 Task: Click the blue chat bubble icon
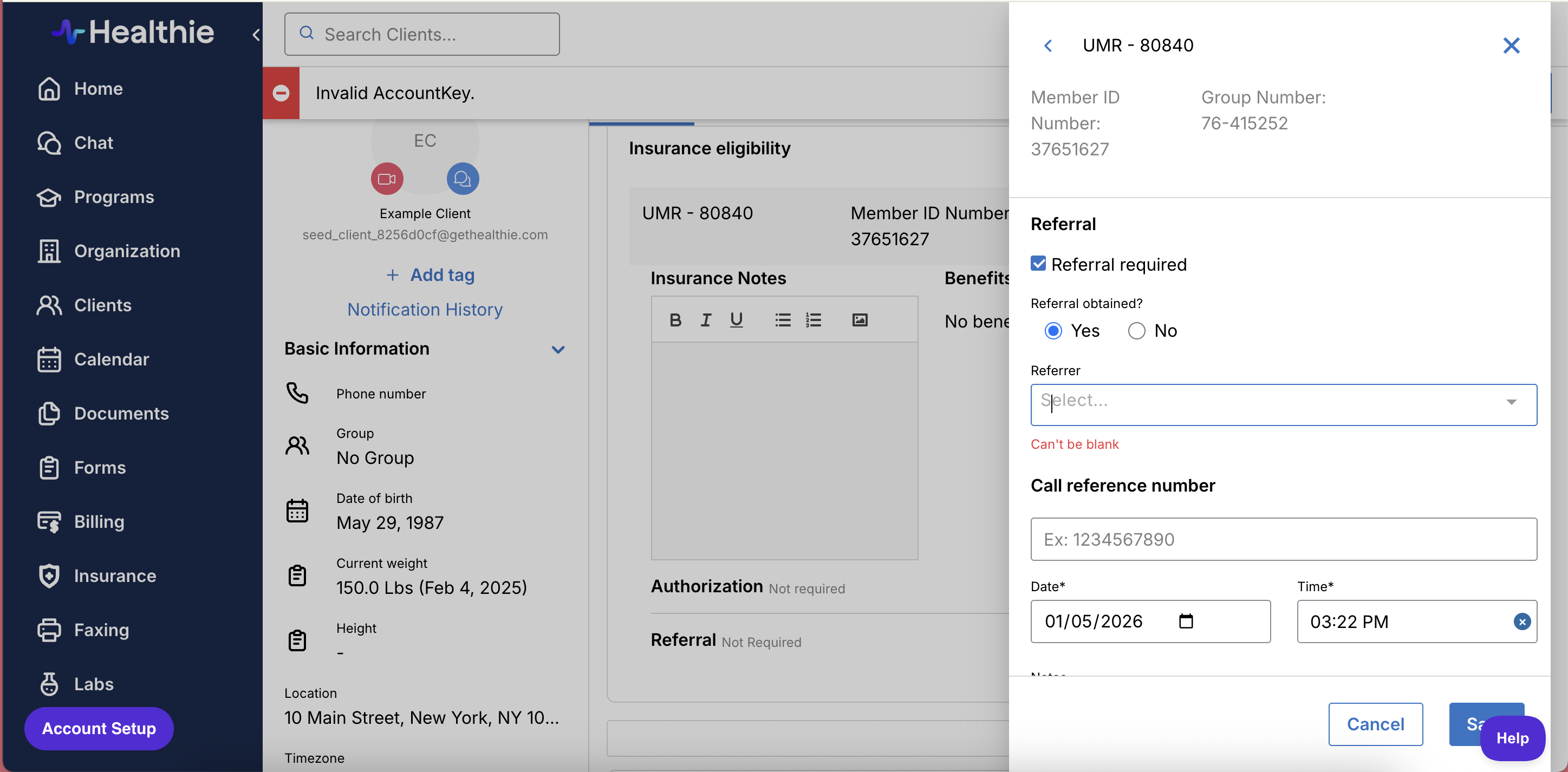pyautogui.click(x=463, y=179)
